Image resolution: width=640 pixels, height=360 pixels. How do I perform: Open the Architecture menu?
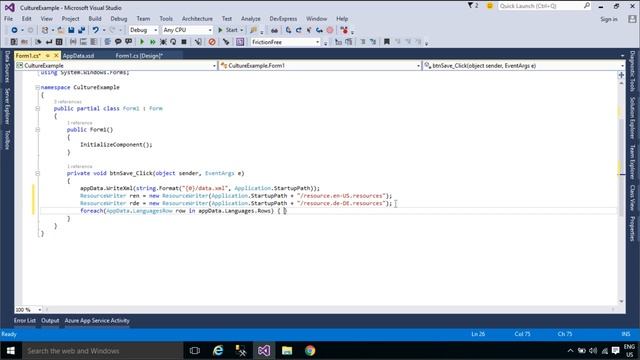coord(197,19)
